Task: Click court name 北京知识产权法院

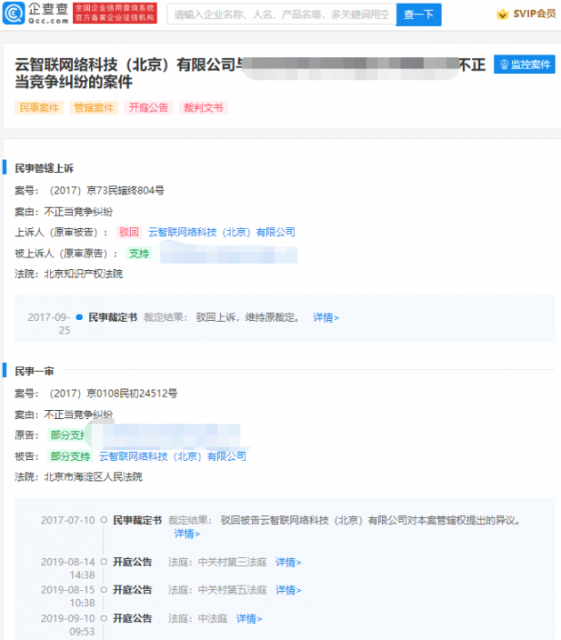Action: pos(83,274)
